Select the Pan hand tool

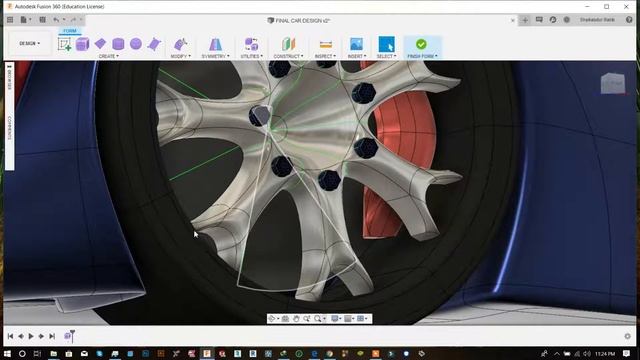coord(296,318)
